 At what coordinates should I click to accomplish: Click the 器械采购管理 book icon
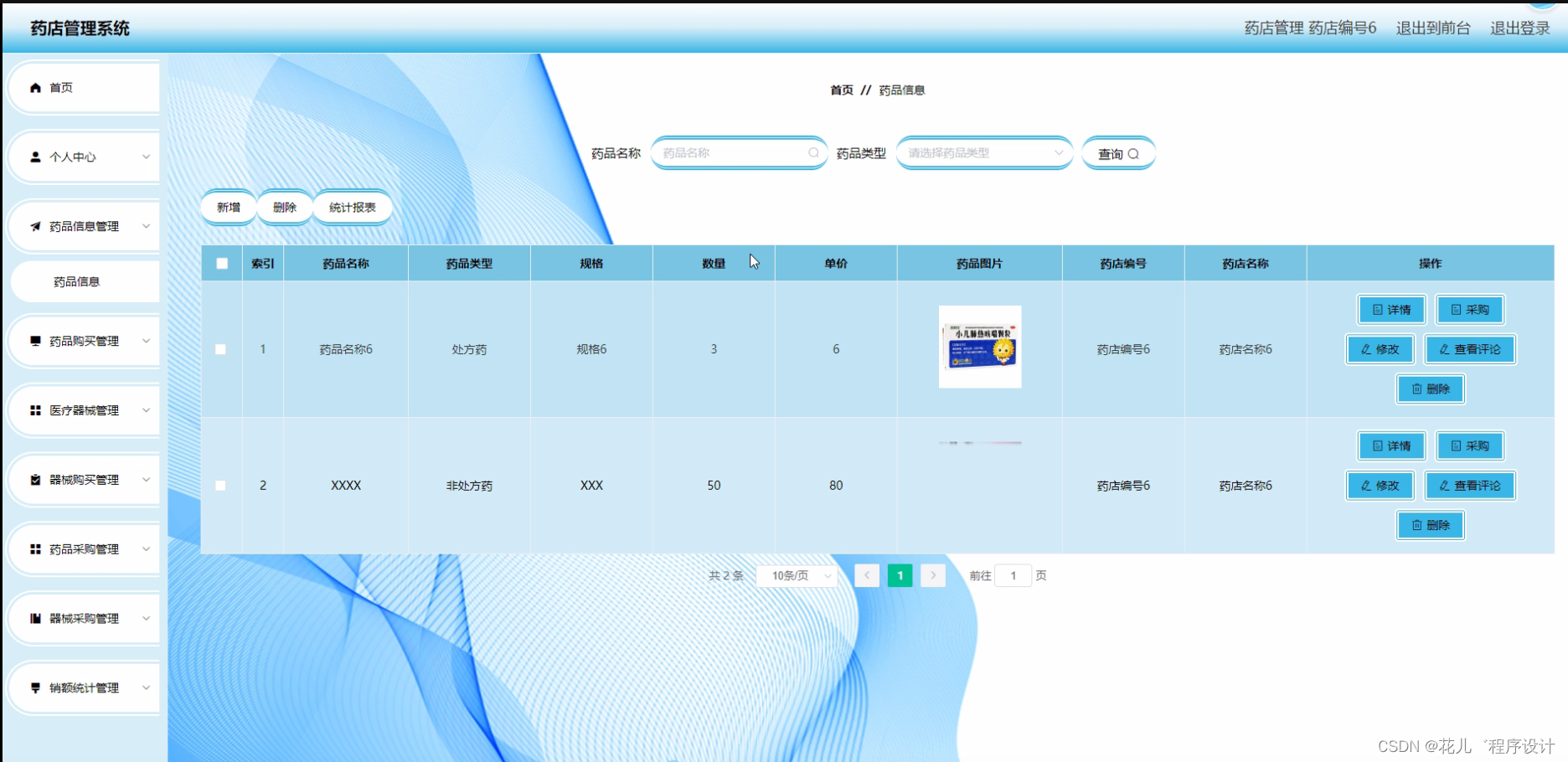[35, 618]
